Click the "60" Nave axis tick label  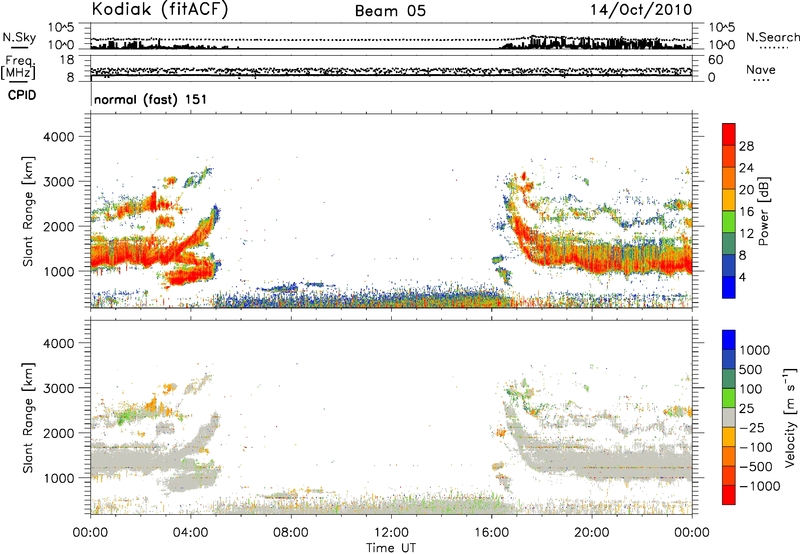point(715,60)
